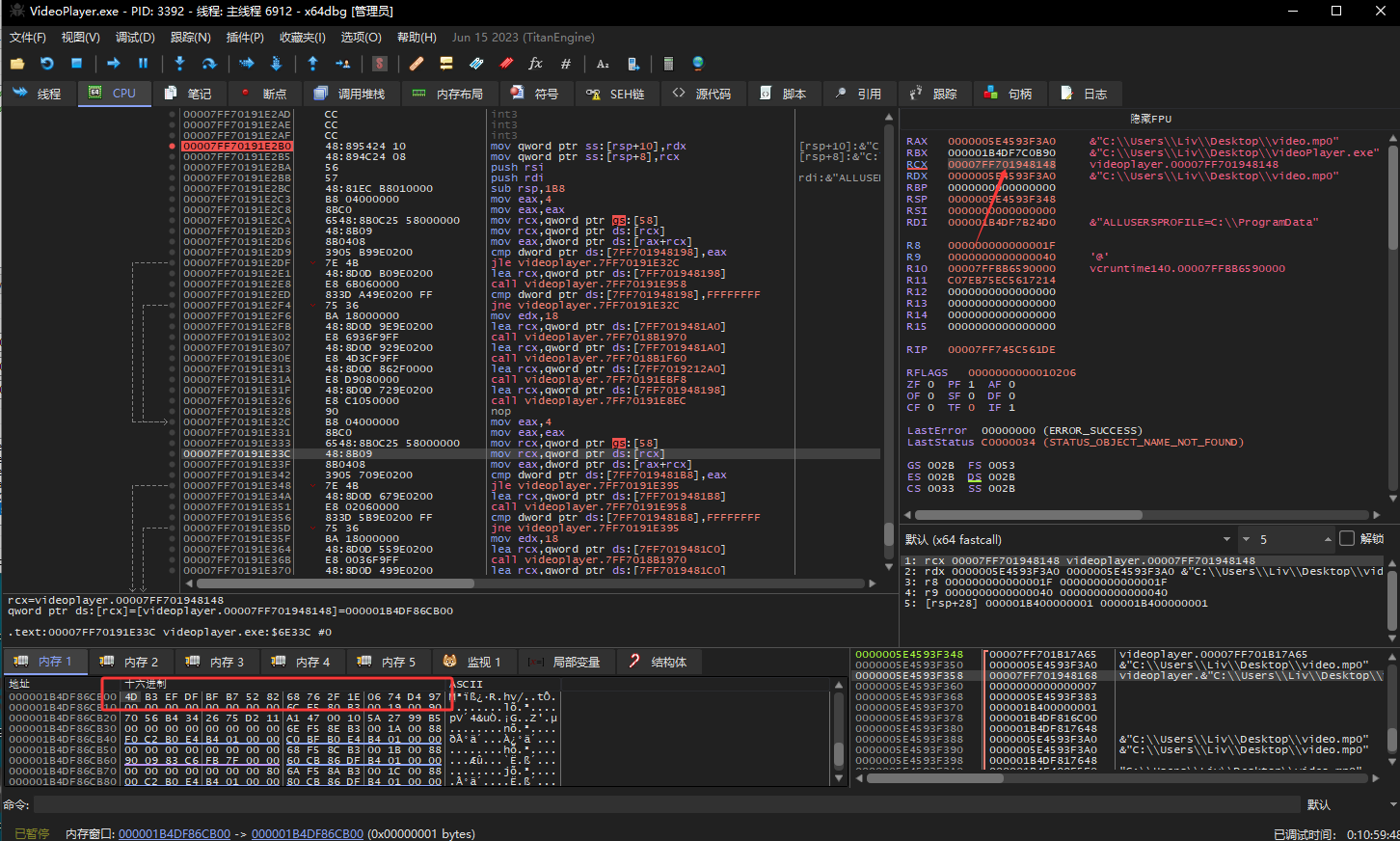Open the Scylla plugin icon
The height and width of the screenshot is (841, 1400).
(x=380, y=64)
